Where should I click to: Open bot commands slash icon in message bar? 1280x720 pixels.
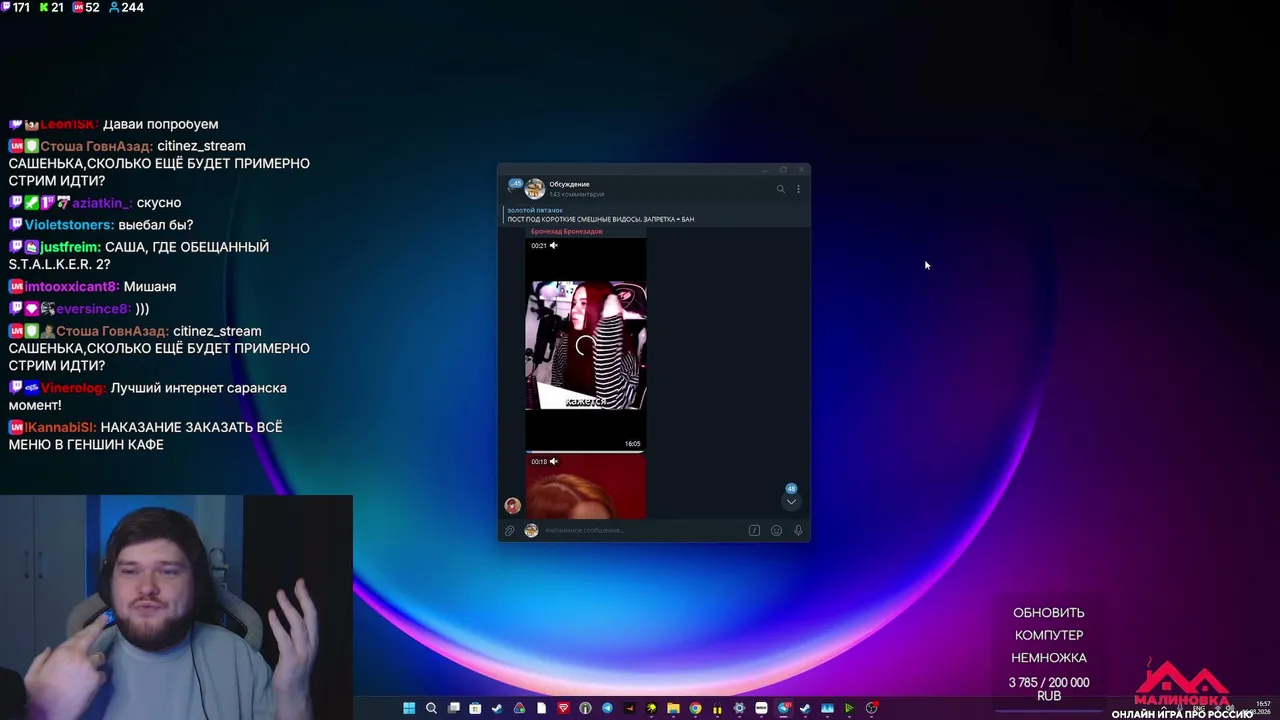pos(754,531)
